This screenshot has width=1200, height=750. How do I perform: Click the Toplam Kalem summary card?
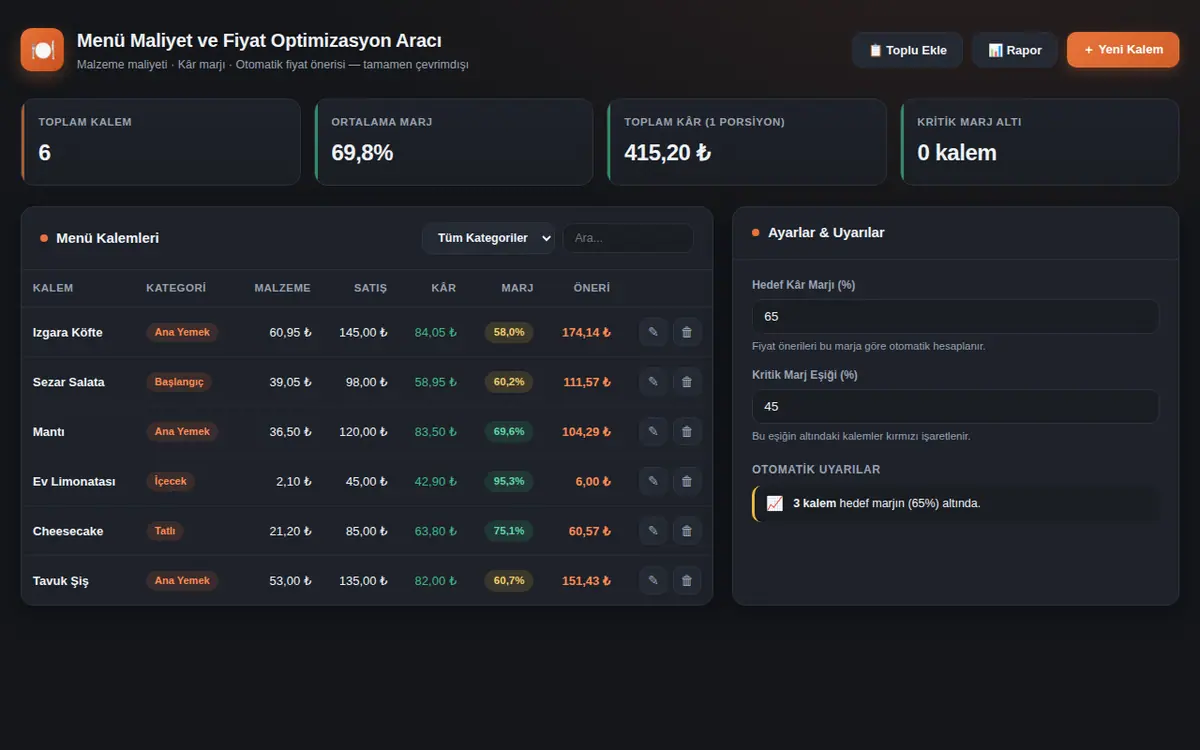pos(161,142)
